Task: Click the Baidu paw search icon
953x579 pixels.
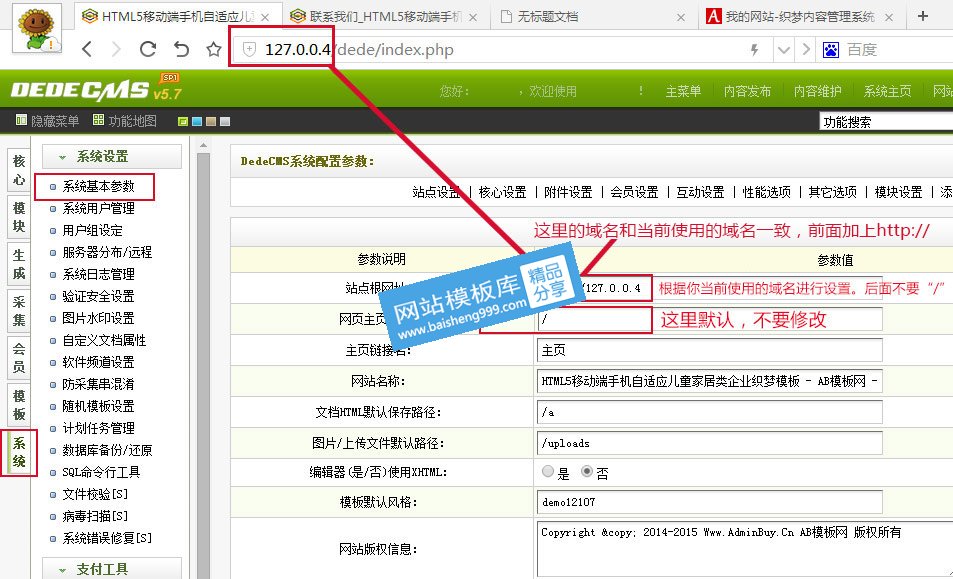Action: (x=831, y=50)
